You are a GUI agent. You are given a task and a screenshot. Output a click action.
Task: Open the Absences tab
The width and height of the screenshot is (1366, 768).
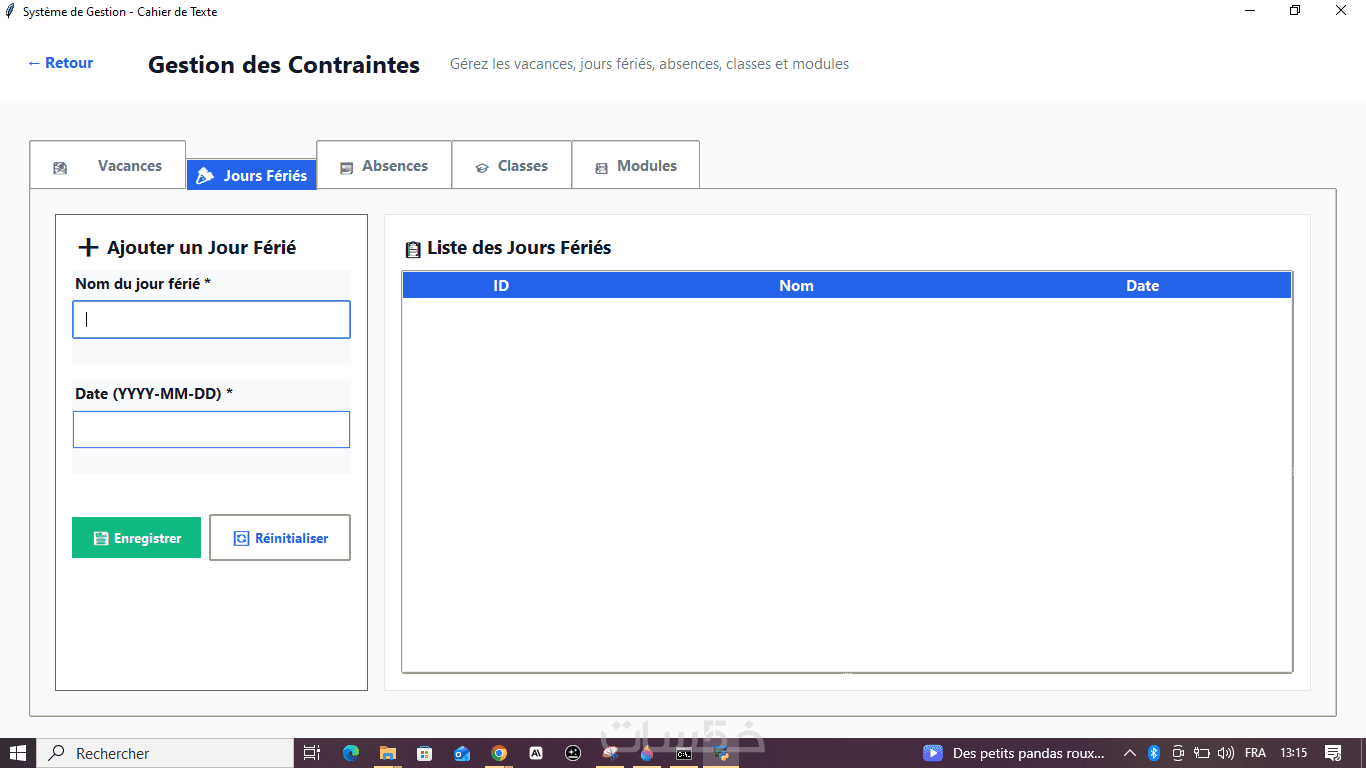click(384, 165)
